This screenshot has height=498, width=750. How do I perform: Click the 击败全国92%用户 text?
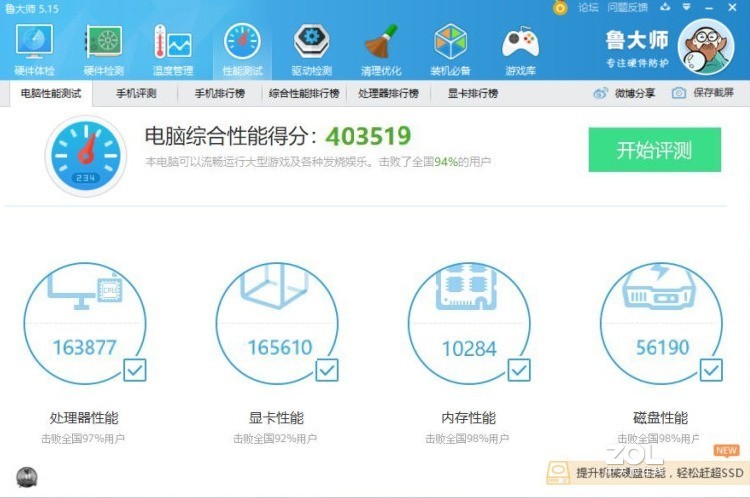point(275,439)
